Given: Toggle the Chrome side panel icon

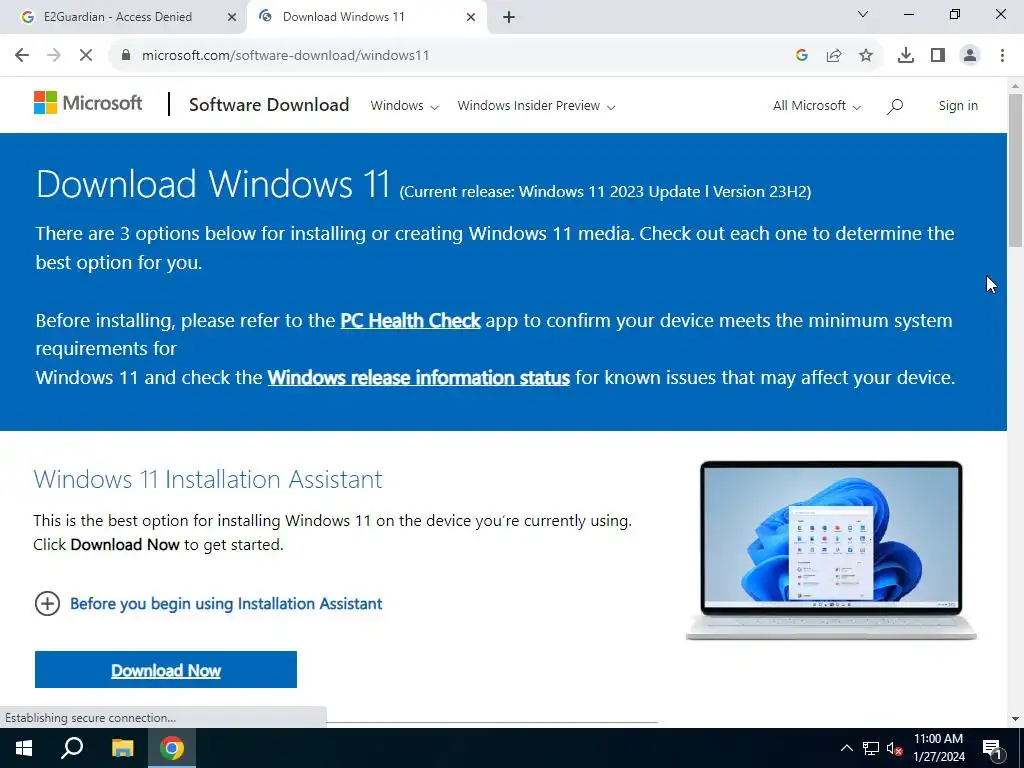Looking at the screenshot, I should click(x=938, y=55).
